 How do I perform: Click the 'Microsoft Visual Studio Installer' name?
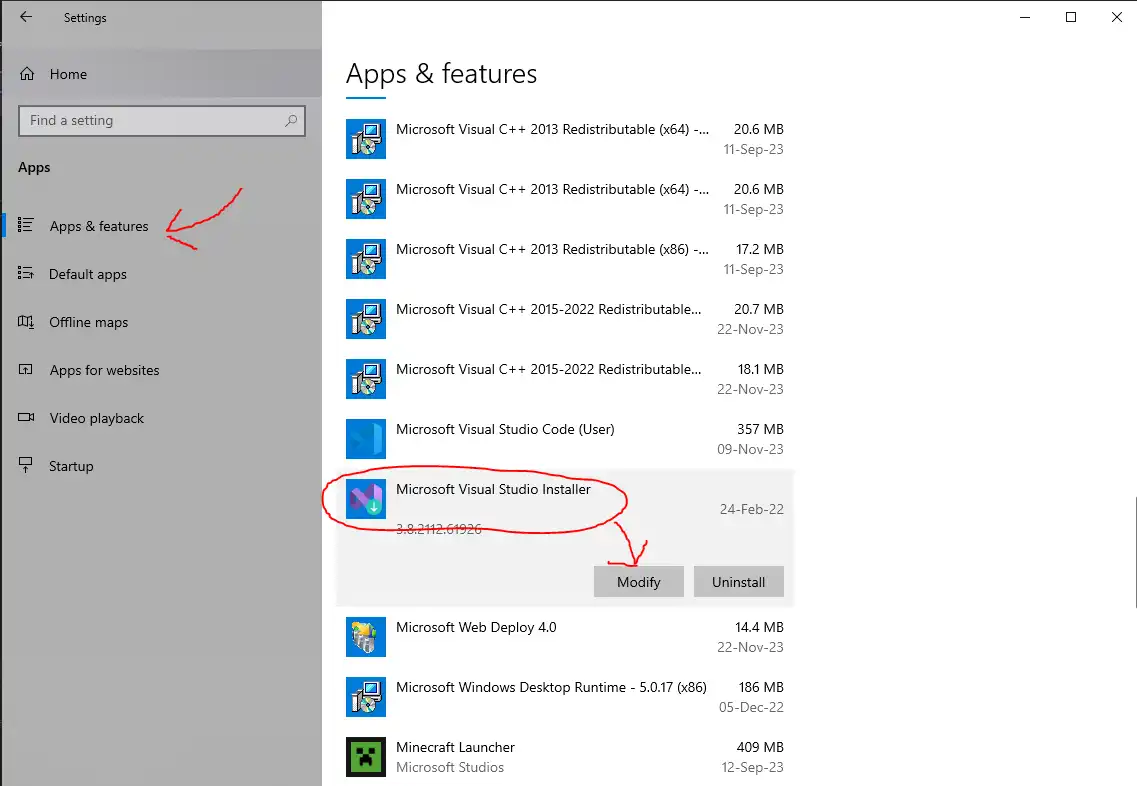point(493,489)
